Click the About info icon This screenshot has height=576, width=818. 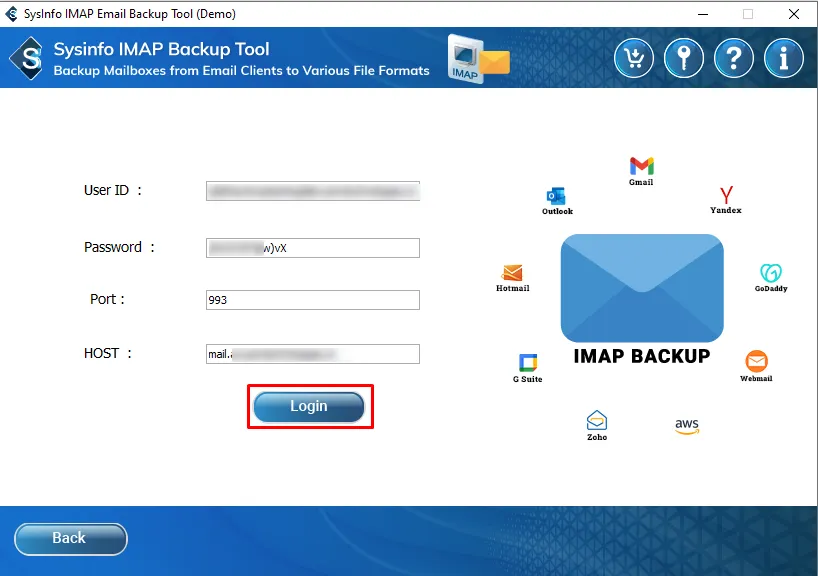(784, 58)
